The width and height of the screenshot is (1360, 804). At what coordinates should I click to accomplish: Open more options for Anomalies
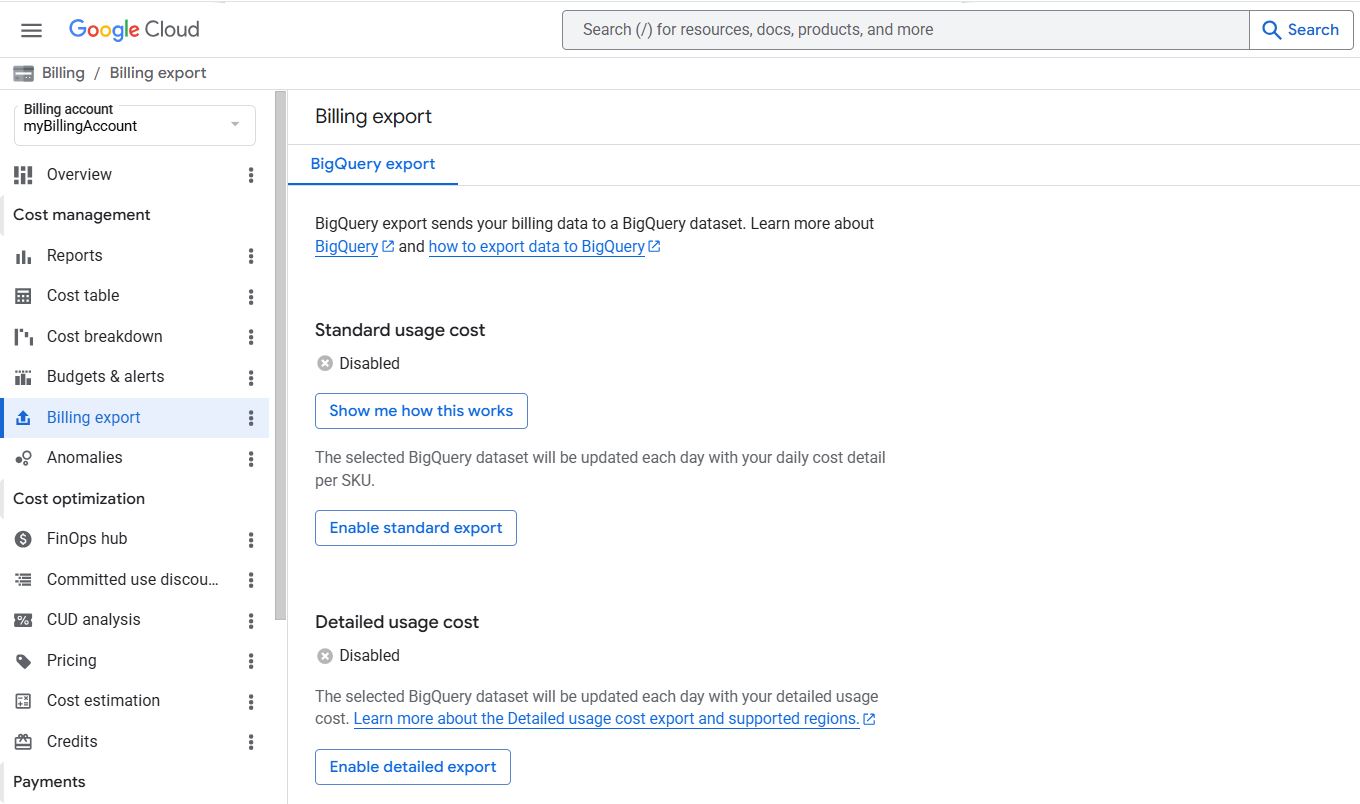[x=251, y=459]
